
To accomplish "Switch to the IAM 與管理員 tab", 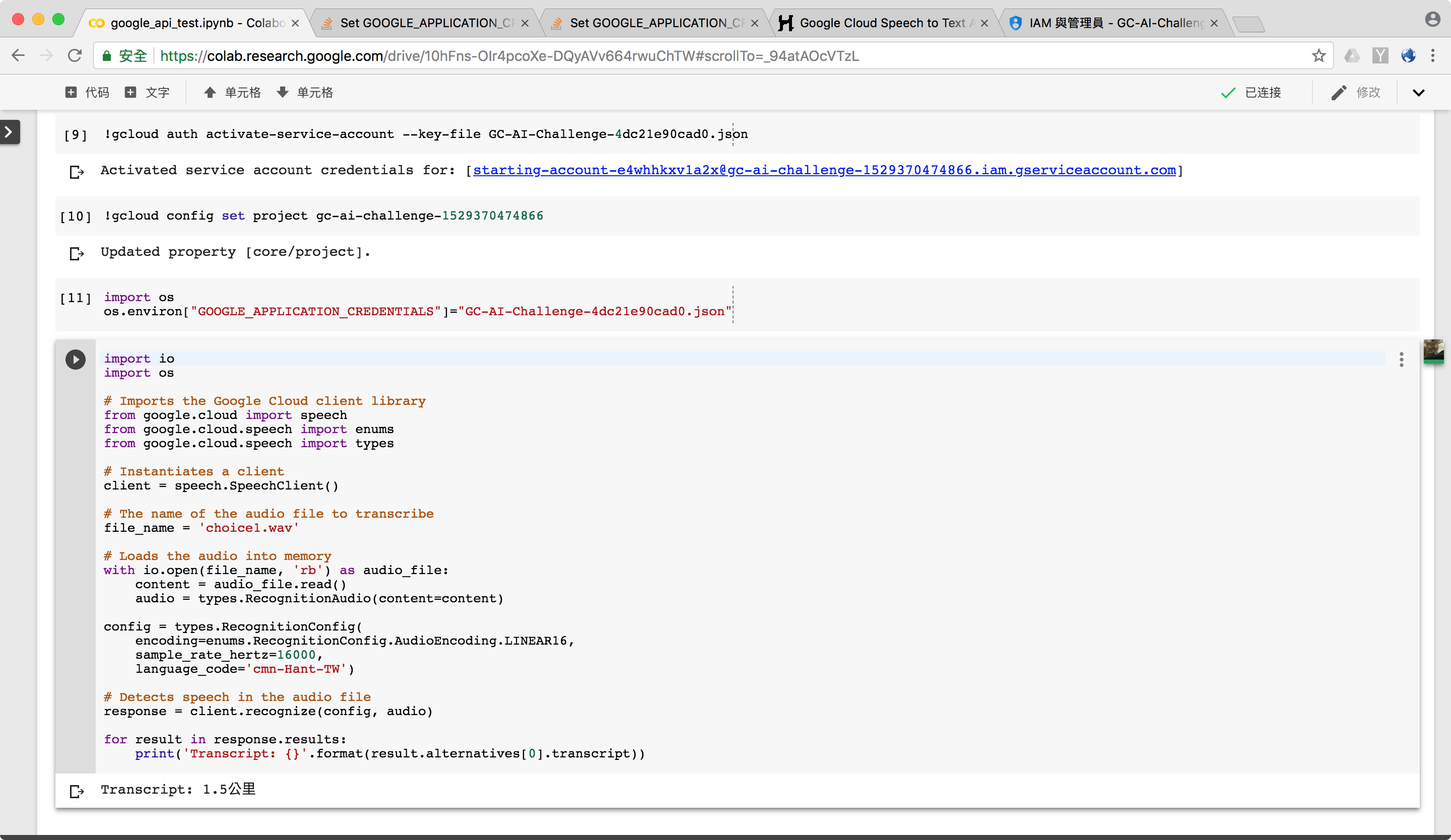I will (1115, 23).
